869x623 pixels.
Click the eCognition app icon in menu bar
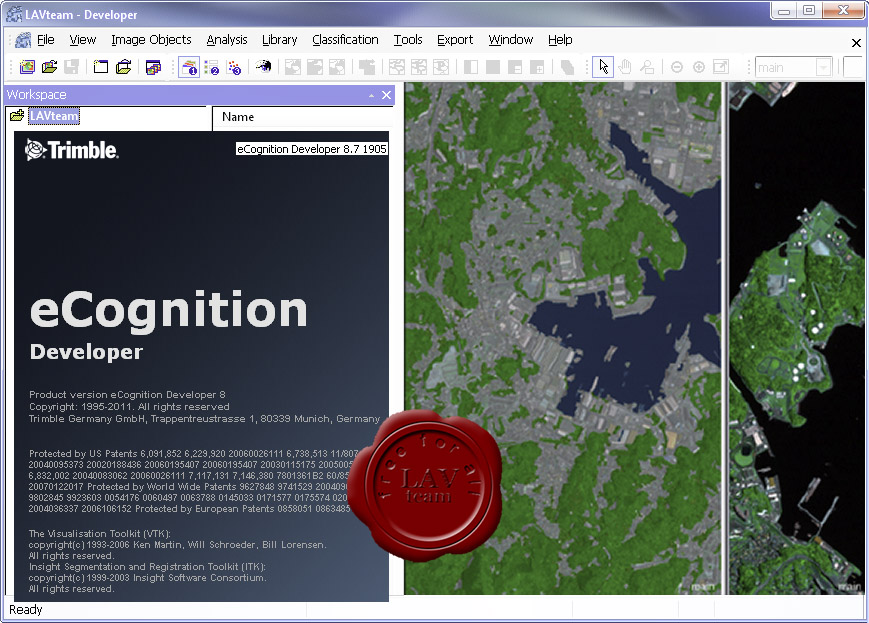tap(23, 40)
